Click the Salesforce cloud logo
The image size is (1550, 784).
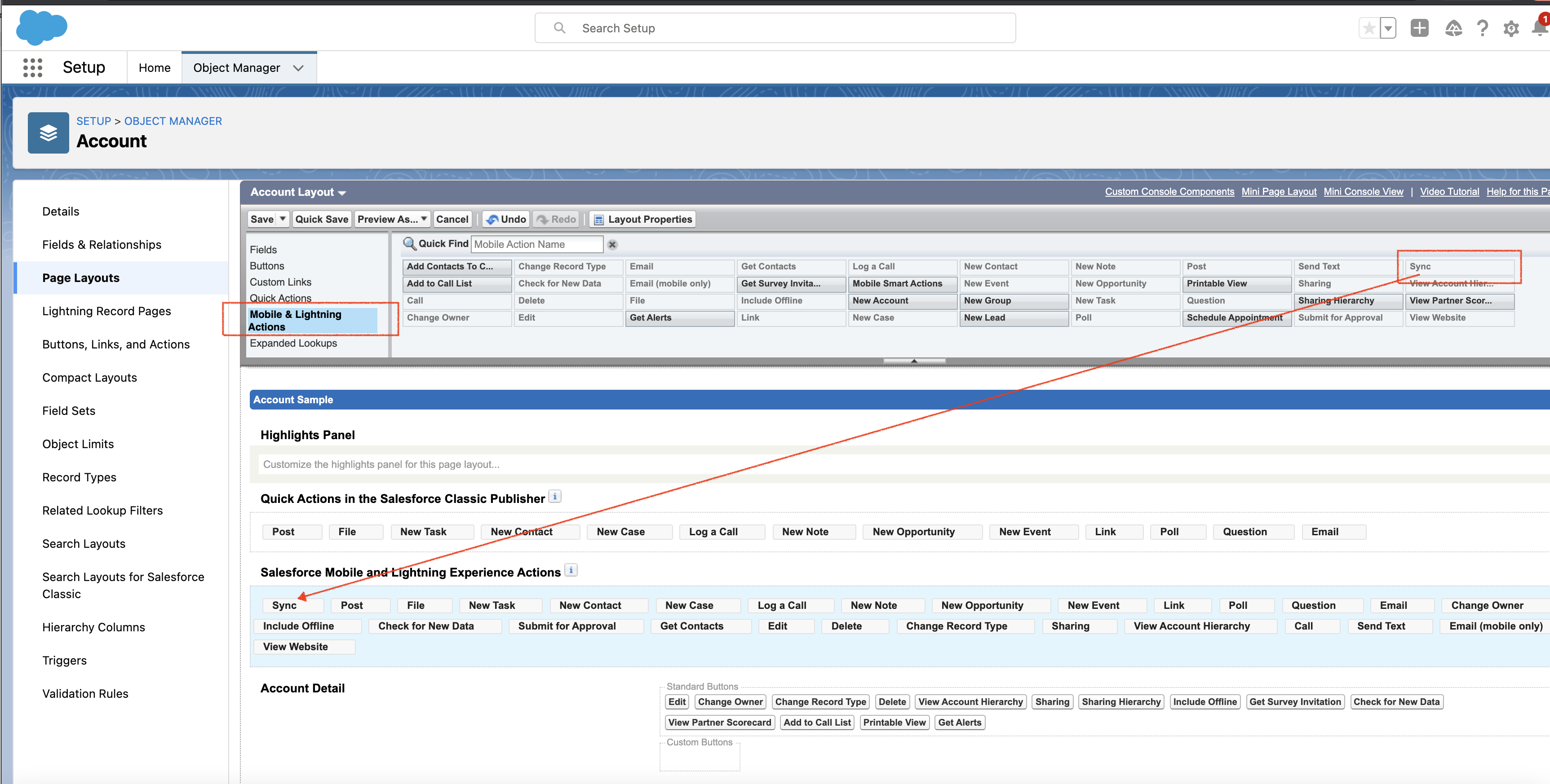41,28
